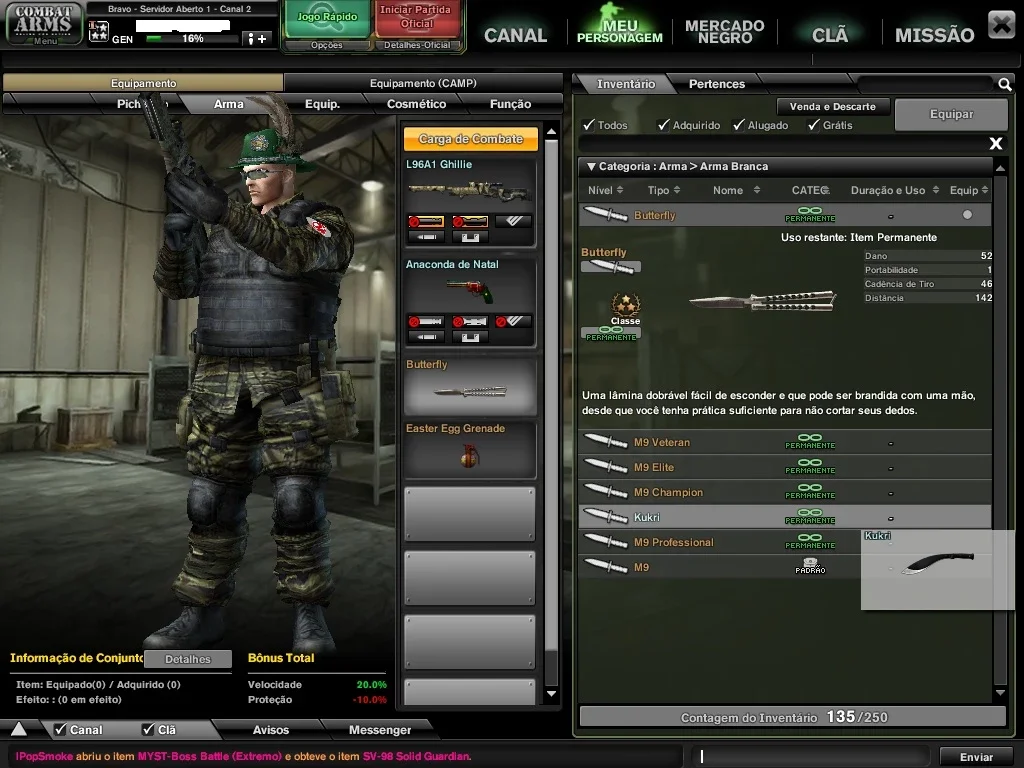The image size is (1024, 768).
Task: Click Permanente icon on Kukri row
Action: 810,516
